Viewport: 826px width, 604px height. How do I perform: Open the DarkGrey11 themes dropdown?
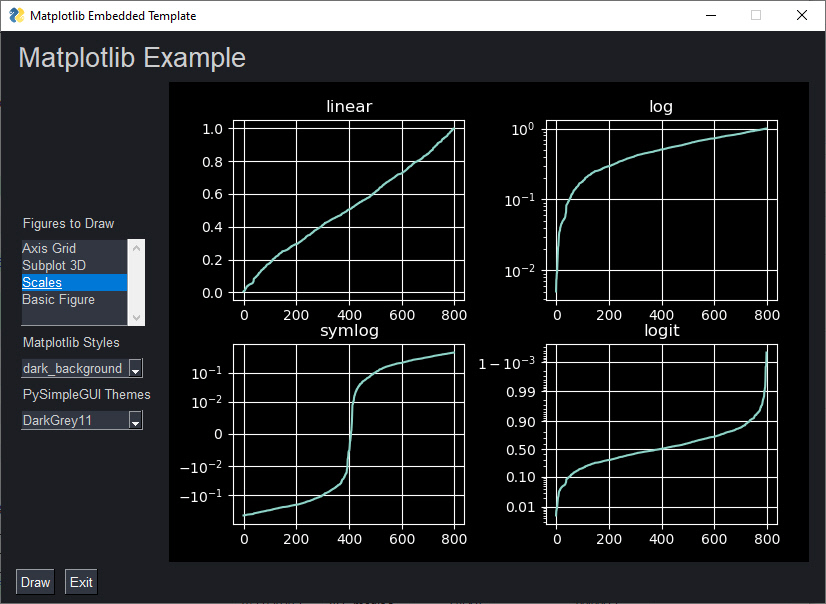point(135,420)
